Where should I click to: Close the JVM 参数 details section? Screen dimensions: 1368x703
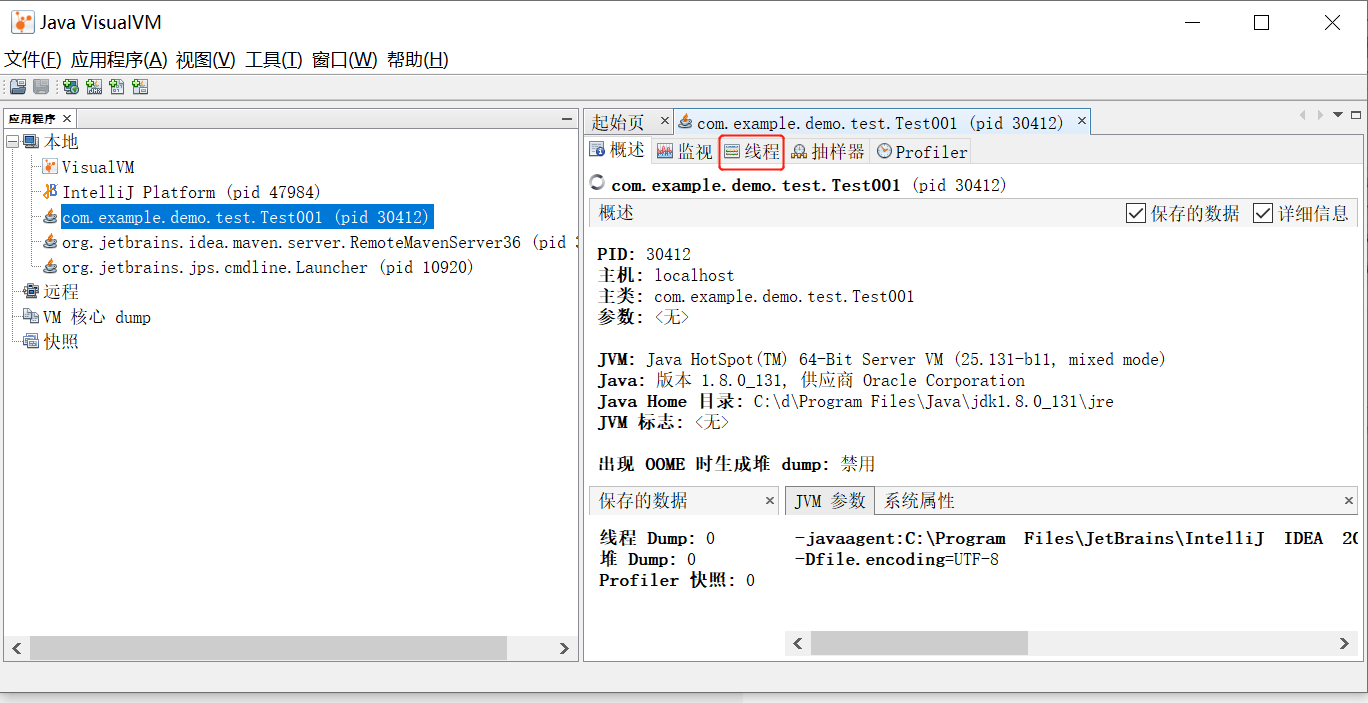pyautogui.click(x=1349, y=501)
